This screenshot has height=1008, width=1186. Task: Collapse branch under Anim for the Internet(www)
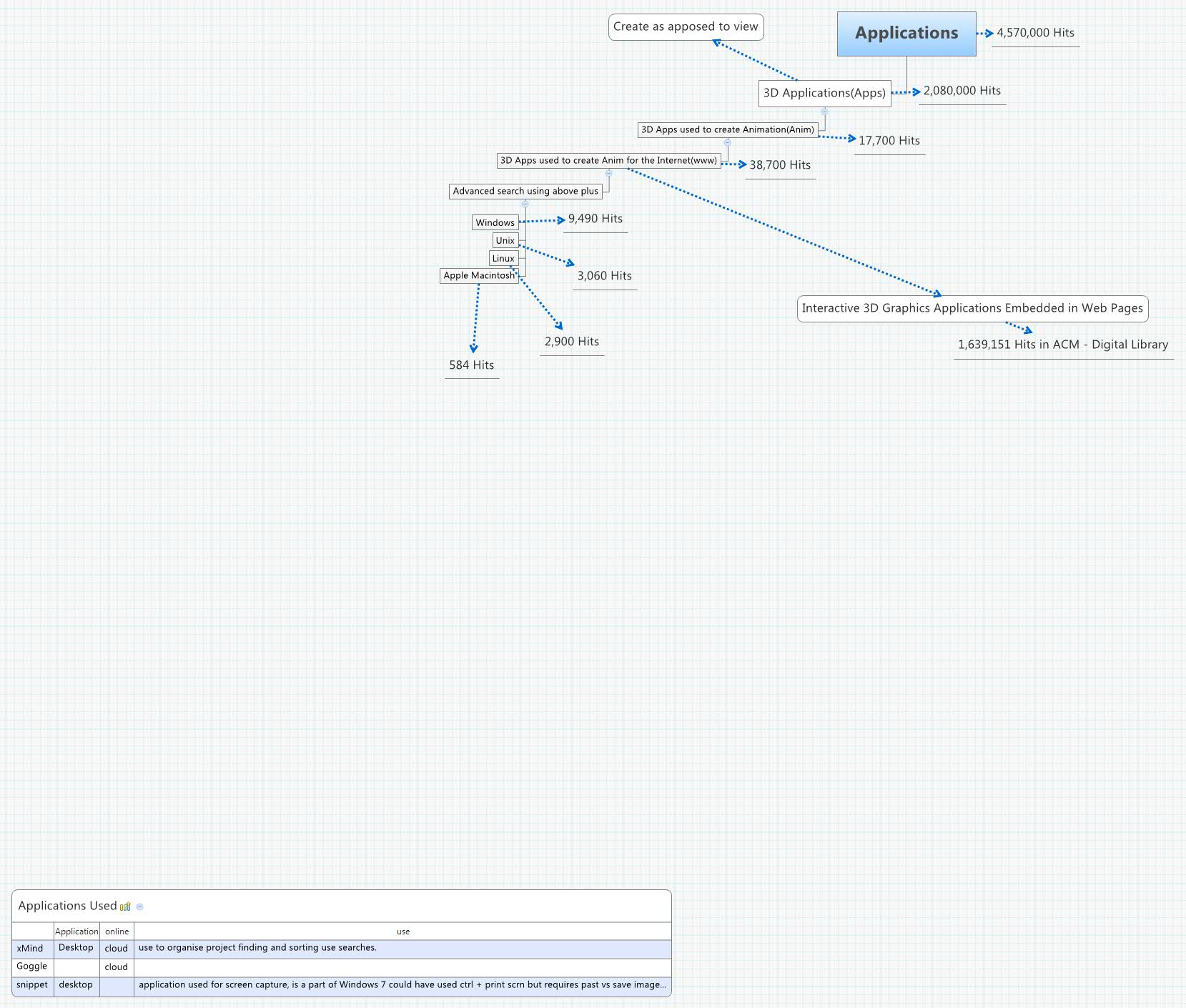[608, 173]
